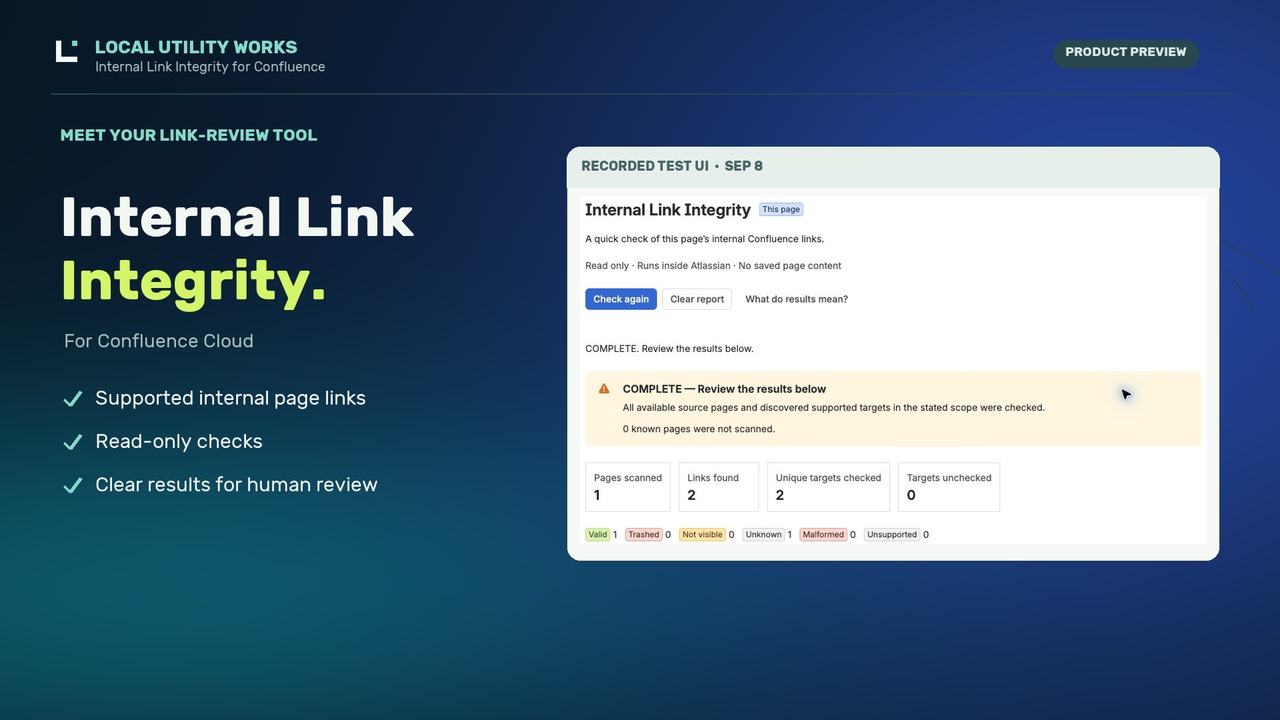Click the MEET YOUR LINK-REVIEW TOOL heading

click(189, 135)
